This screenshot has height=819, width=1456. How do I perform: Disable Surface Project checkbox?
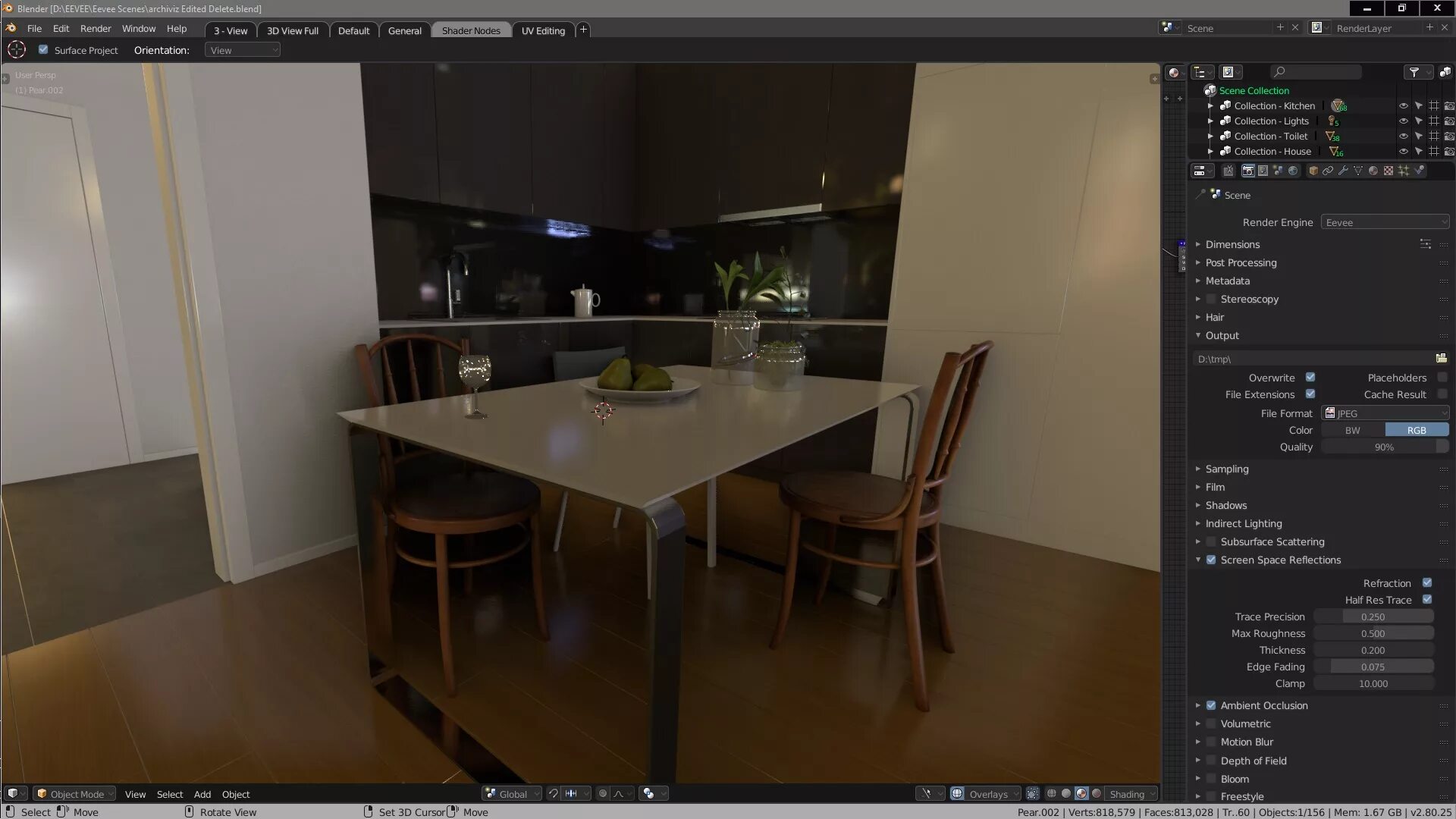coord(43,50)
